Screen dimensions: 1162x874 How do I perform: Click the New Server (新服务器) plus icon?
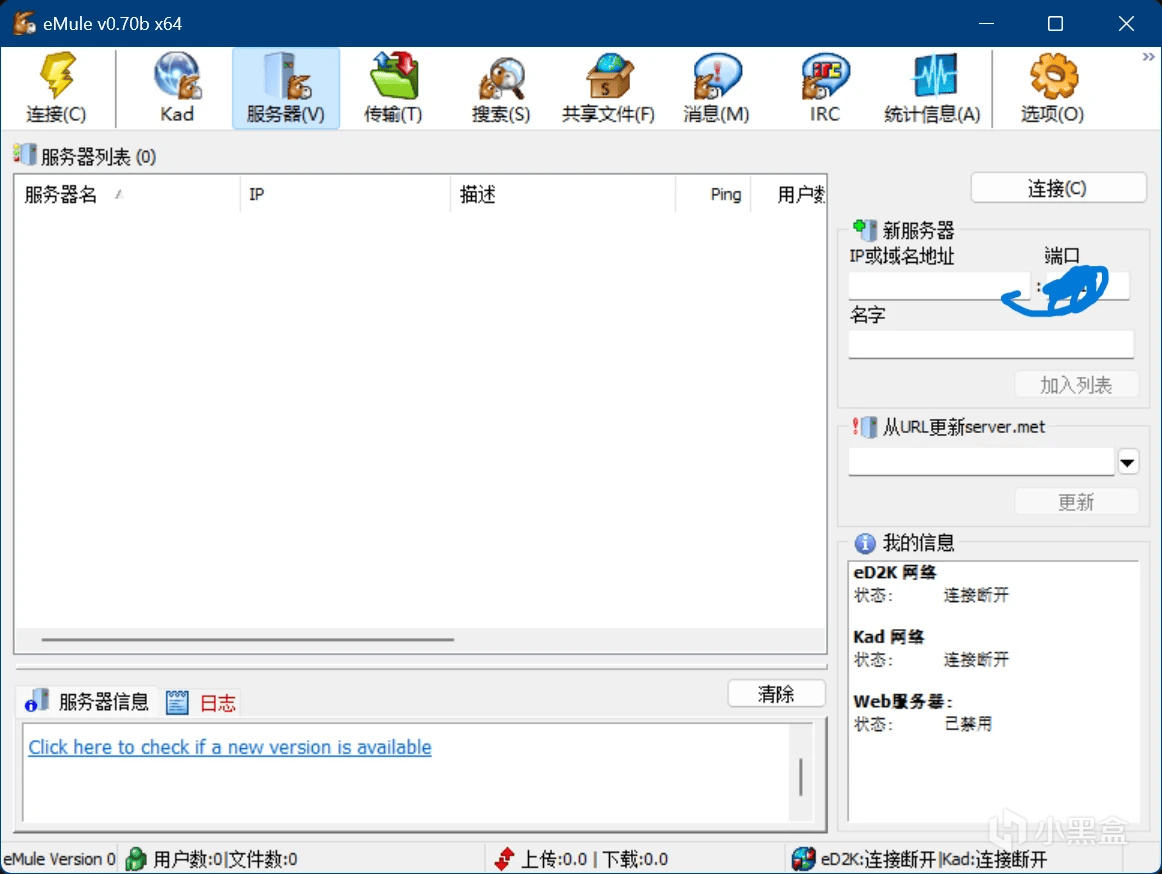(864, 229)
